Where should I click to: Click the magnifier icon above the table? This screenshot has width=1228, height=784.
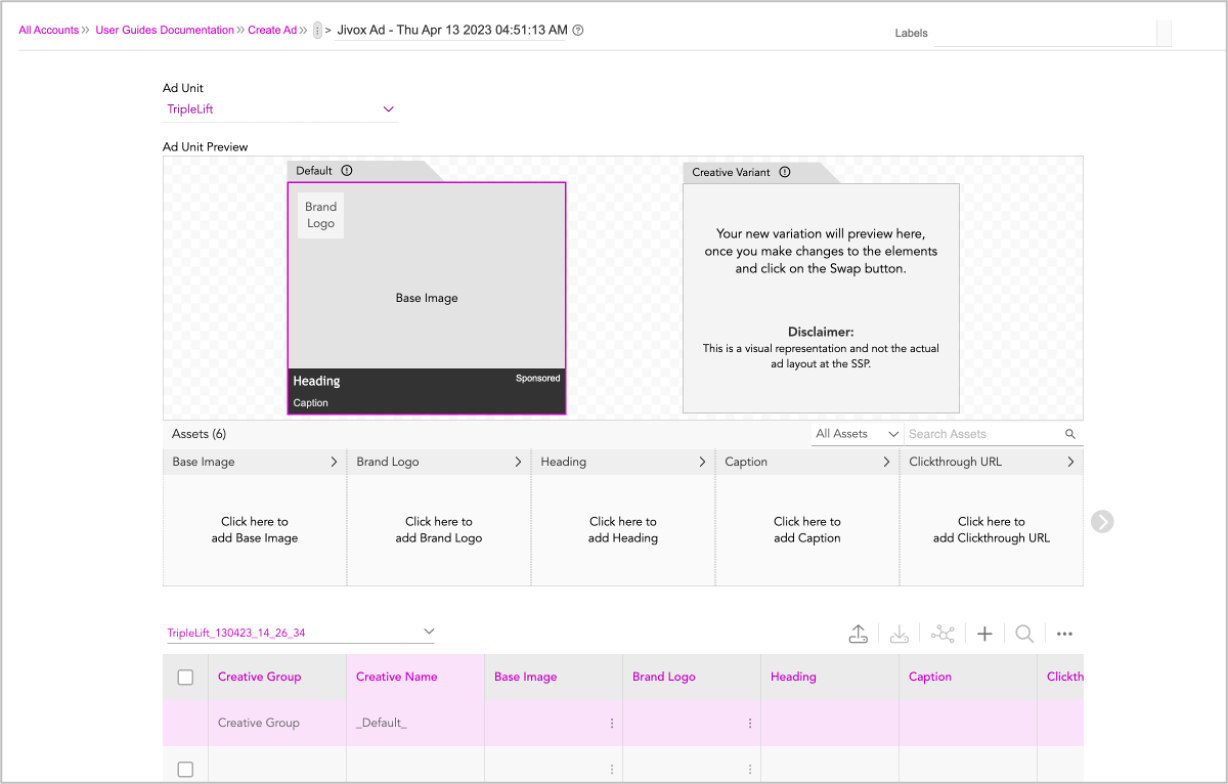coord(1024,634)
